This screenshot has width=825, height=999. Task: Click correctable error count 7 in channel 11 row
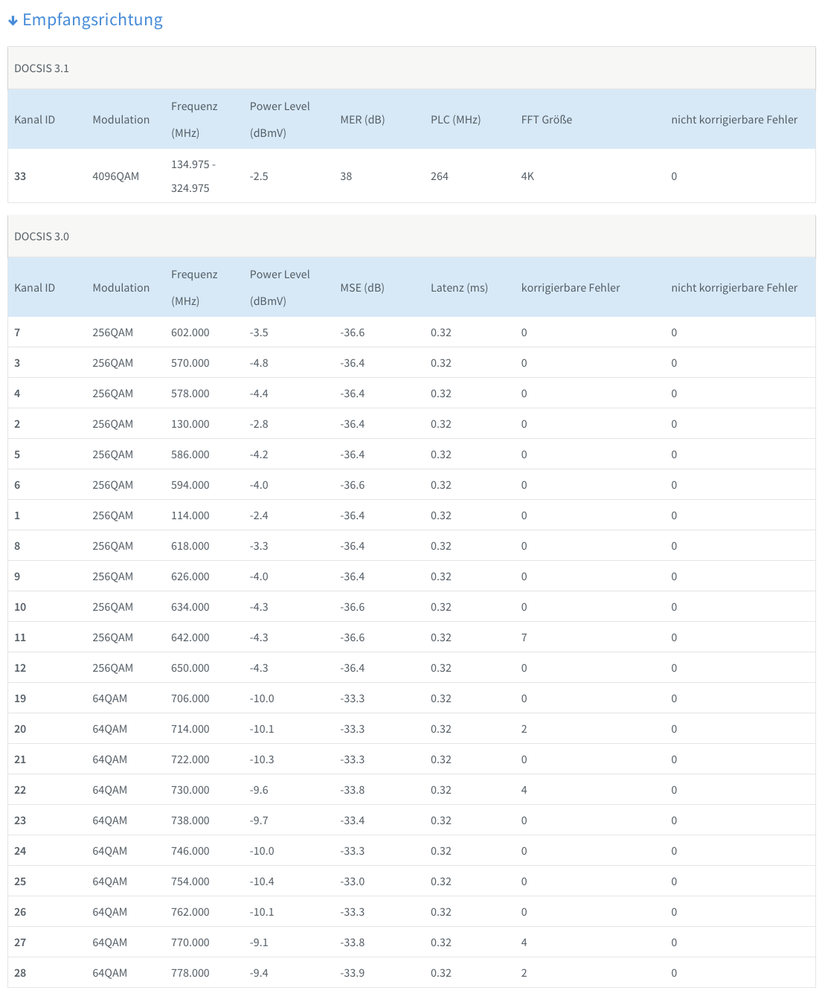pos(524,638)
